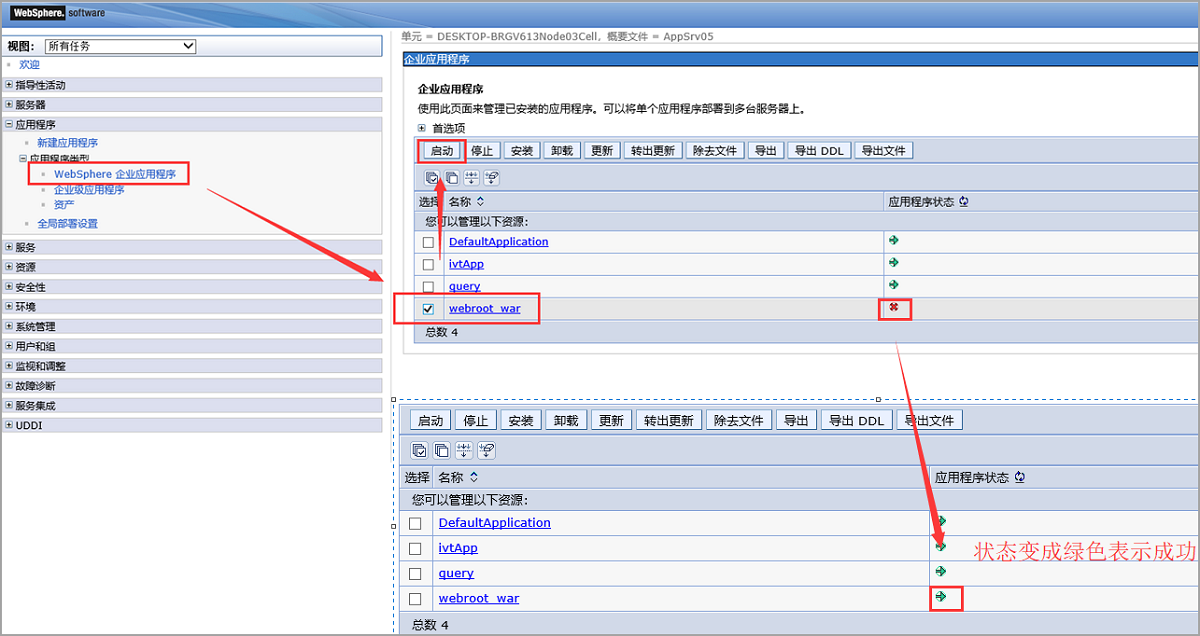Image resolution: width=1200 pixels, height=636 pixels.
Task: Click green status icon for query, upper list
Action: [893, 285]
